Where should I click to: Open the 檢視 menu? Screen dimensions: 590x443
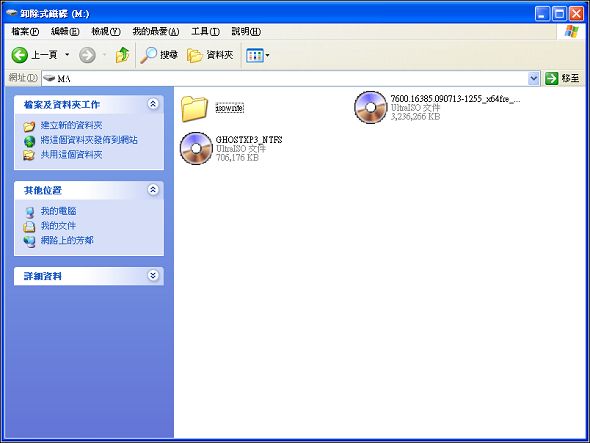click(106, 32)
